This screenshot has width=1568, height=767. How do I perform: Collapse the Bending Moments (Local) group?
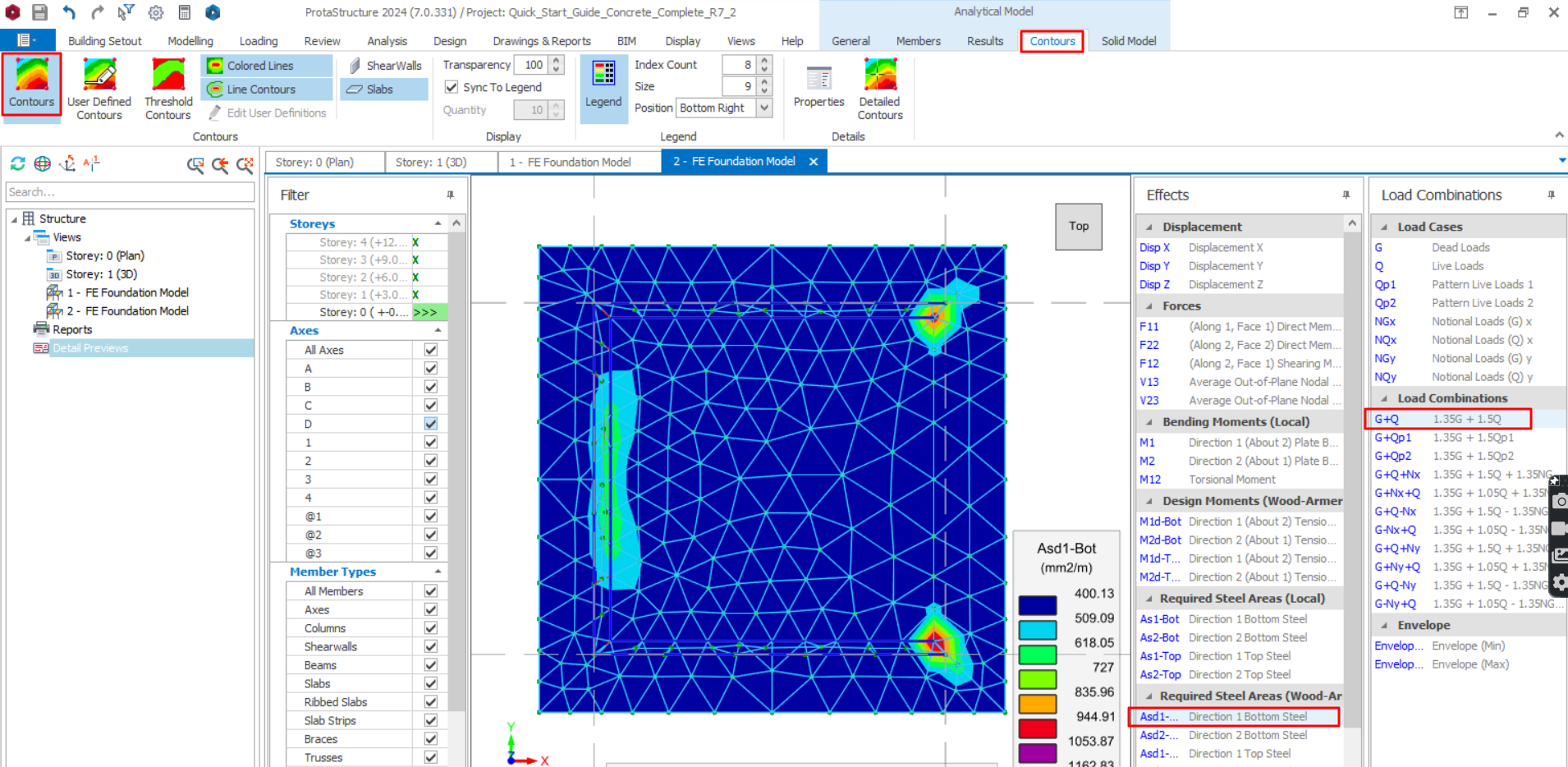coord(1149,422)
